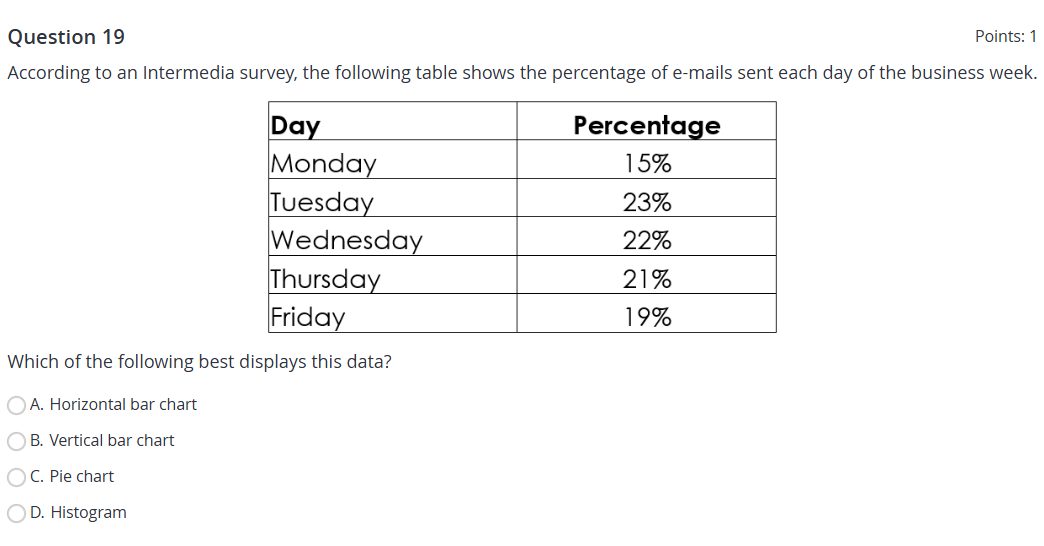The height and width of the screenshot is (546, 1044).
Task: Select the Tuesday table cell
Action: (x=393, y=202)
